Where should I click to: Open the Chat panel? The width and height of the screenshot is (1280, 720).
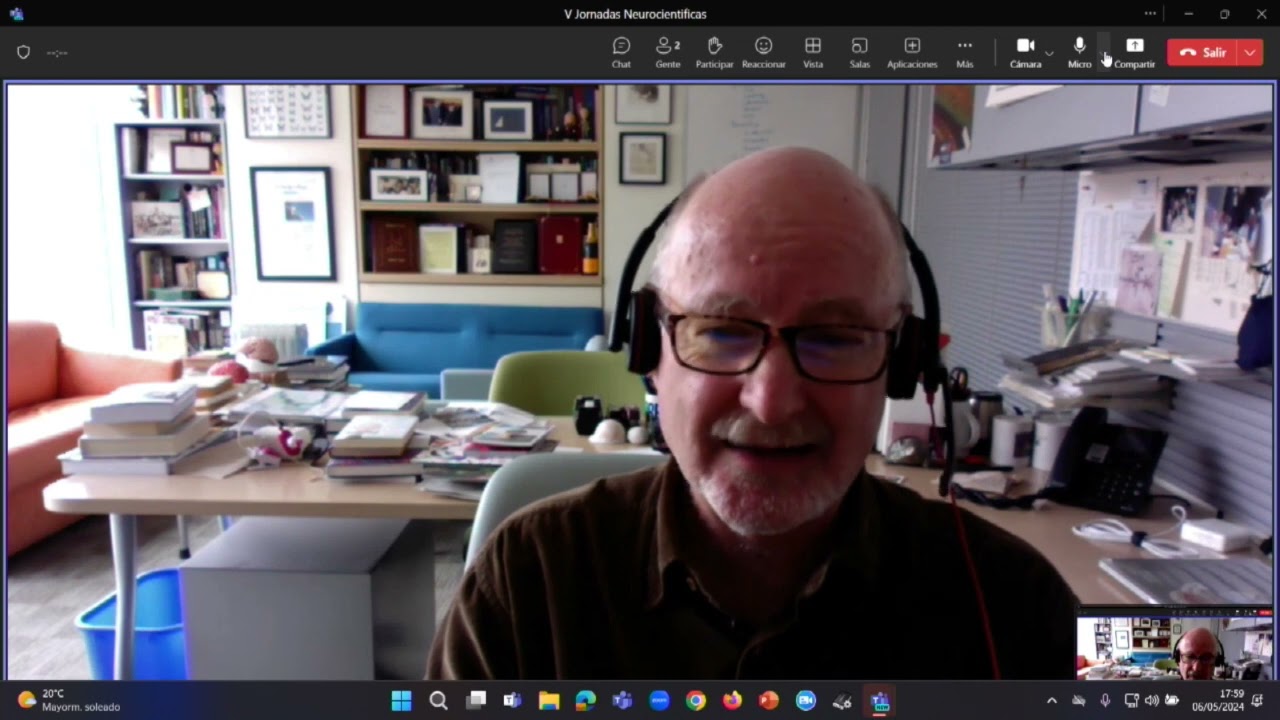coord(621,52)
